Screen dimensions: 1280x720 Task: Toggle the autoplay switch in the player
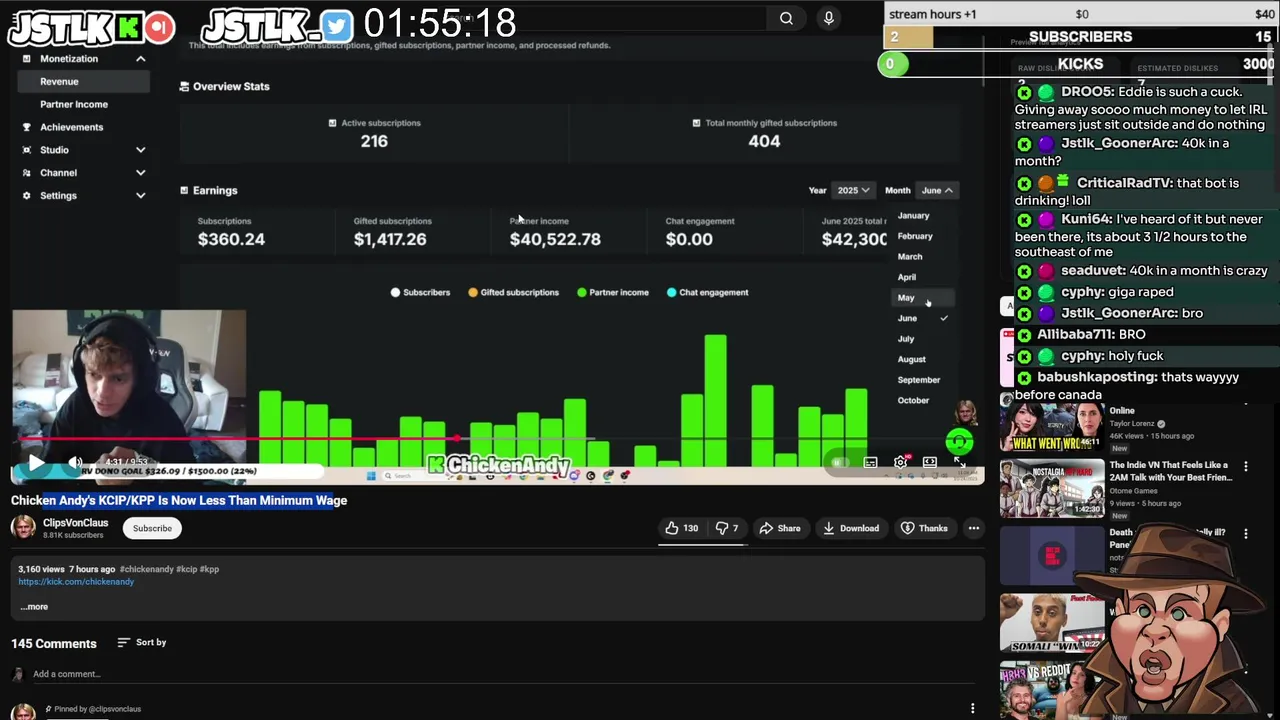840,462
